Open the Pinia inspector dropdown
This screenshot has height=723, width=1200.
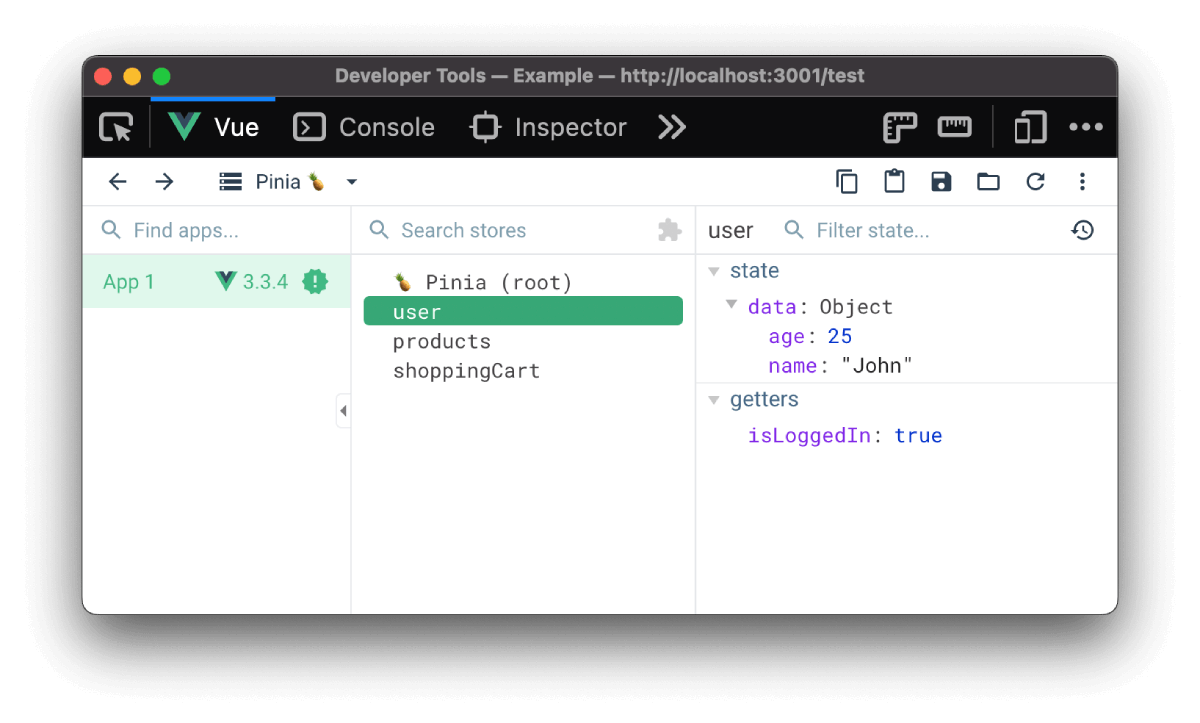pos(289,181)
